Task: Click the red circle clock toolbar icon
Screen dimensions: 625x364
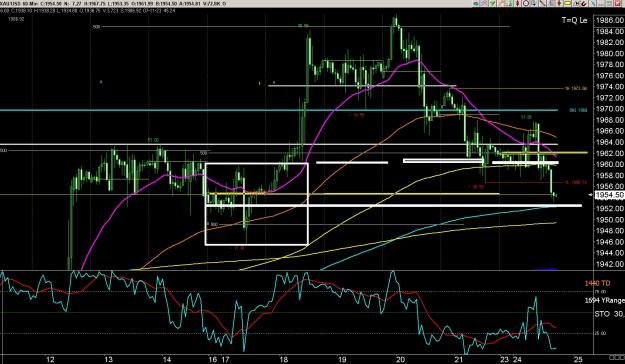Action: click(x=526, y=3)
